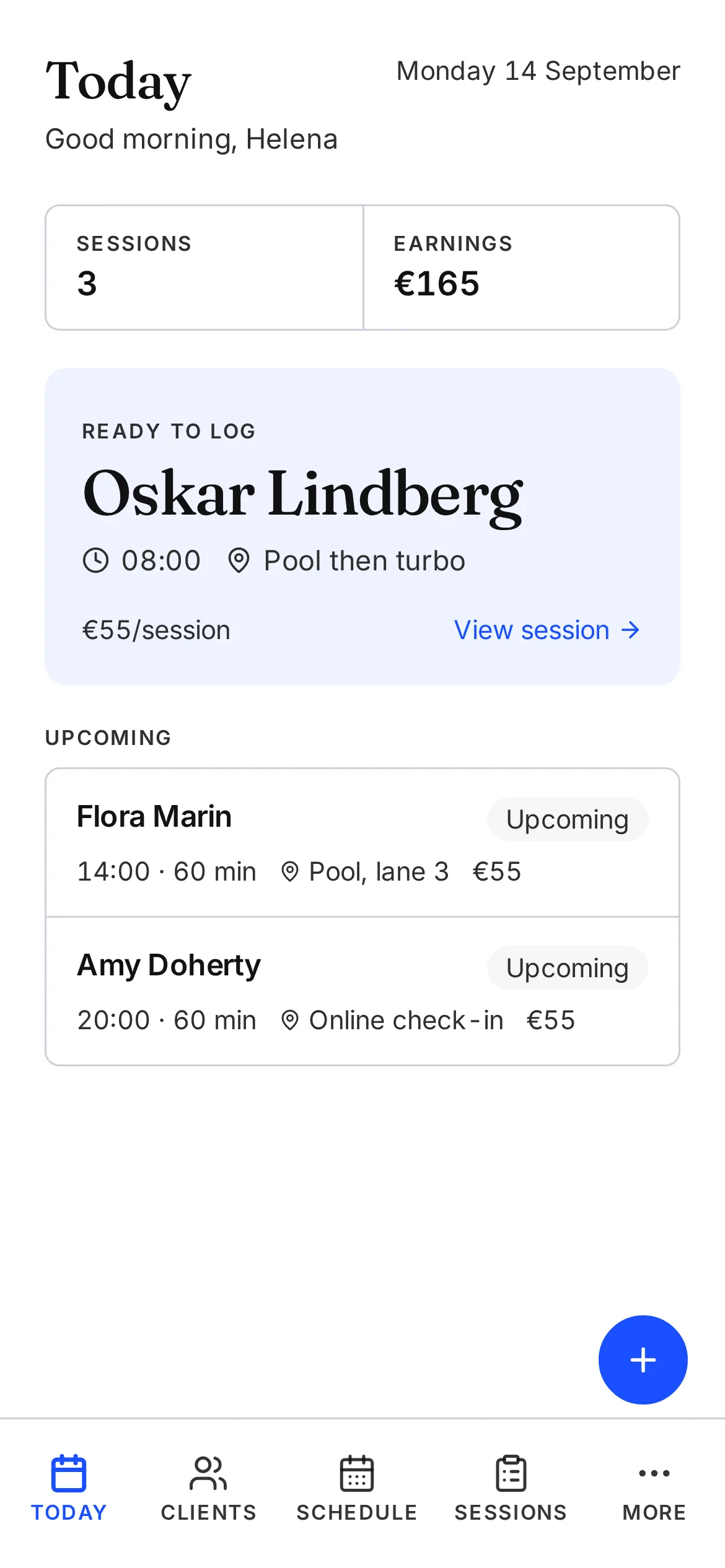
Task: Click the location pin beside Pool, lane 3
Action: pos(289,872)
